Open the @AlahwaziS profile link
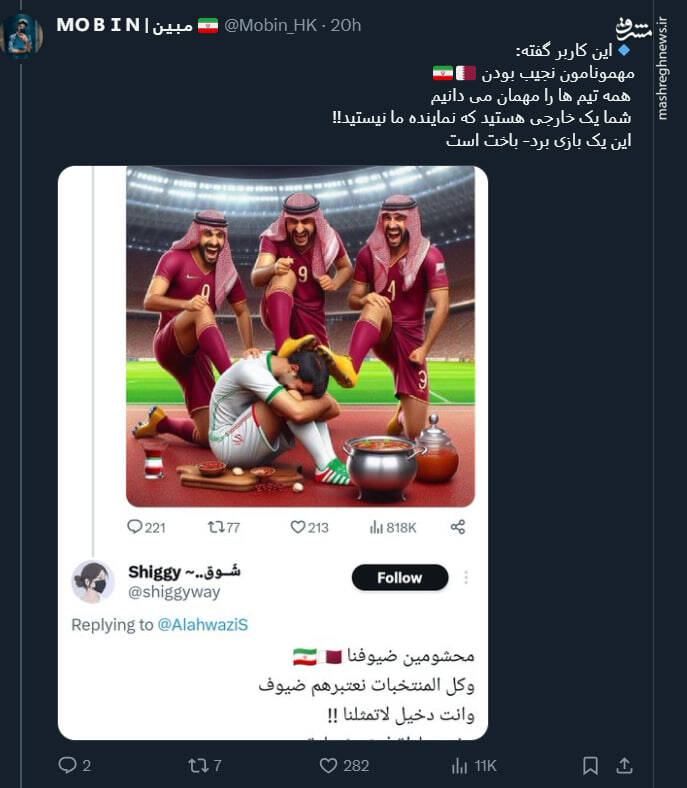 point(202,625)
